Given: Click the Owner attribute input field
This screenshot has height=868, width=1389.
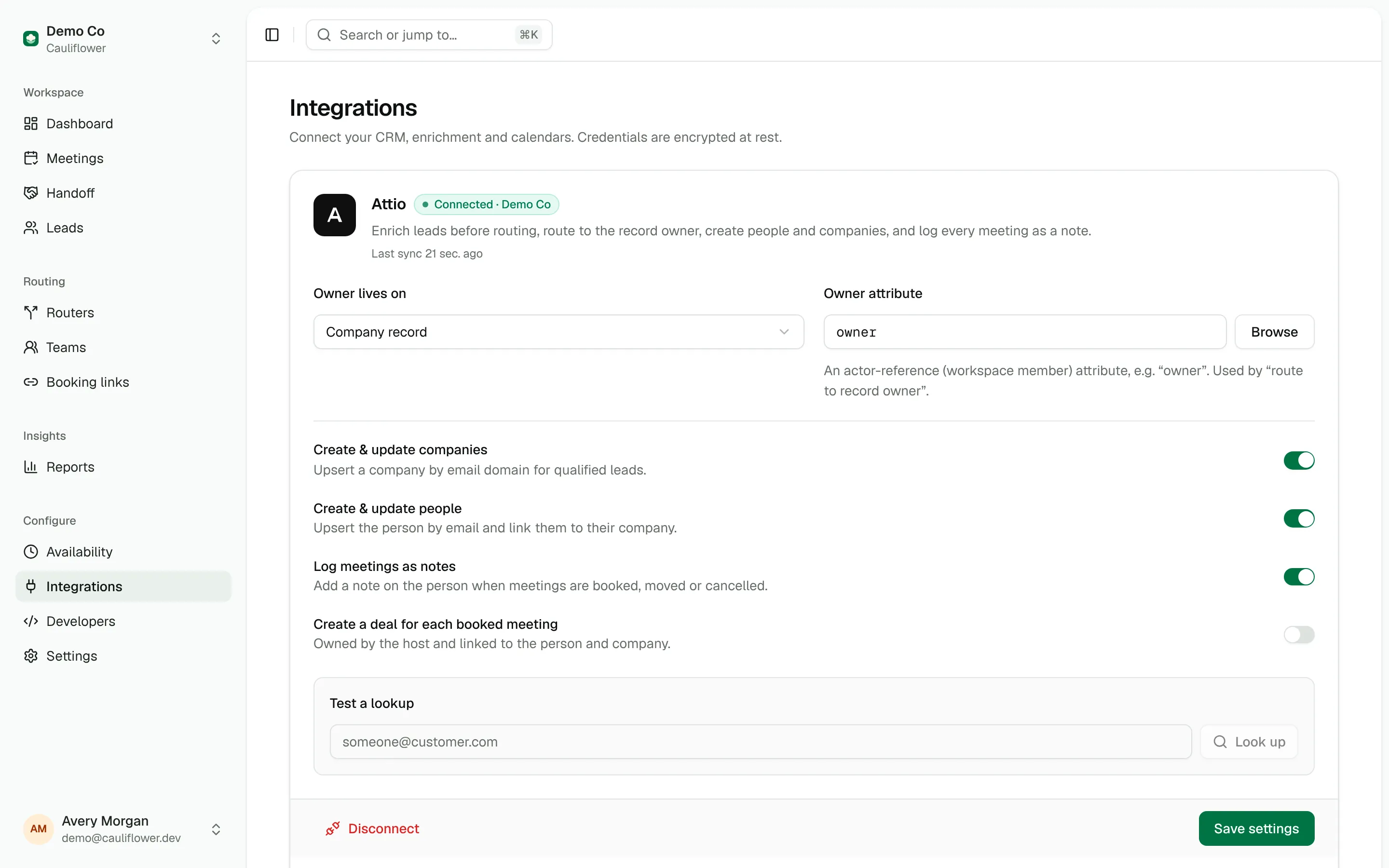Looking at the screenshot, I should (x=1024, y=332).
